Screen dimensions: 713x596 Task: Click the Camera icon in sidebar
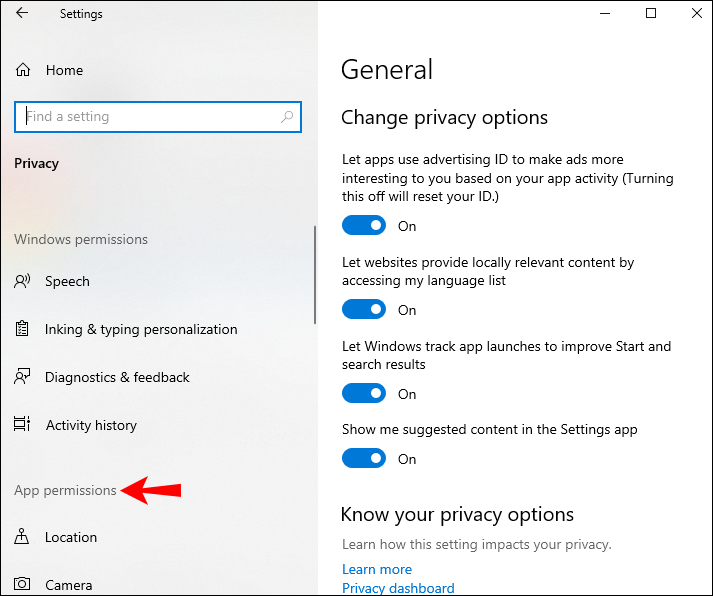pyautogui.click(x=22, y=585)
